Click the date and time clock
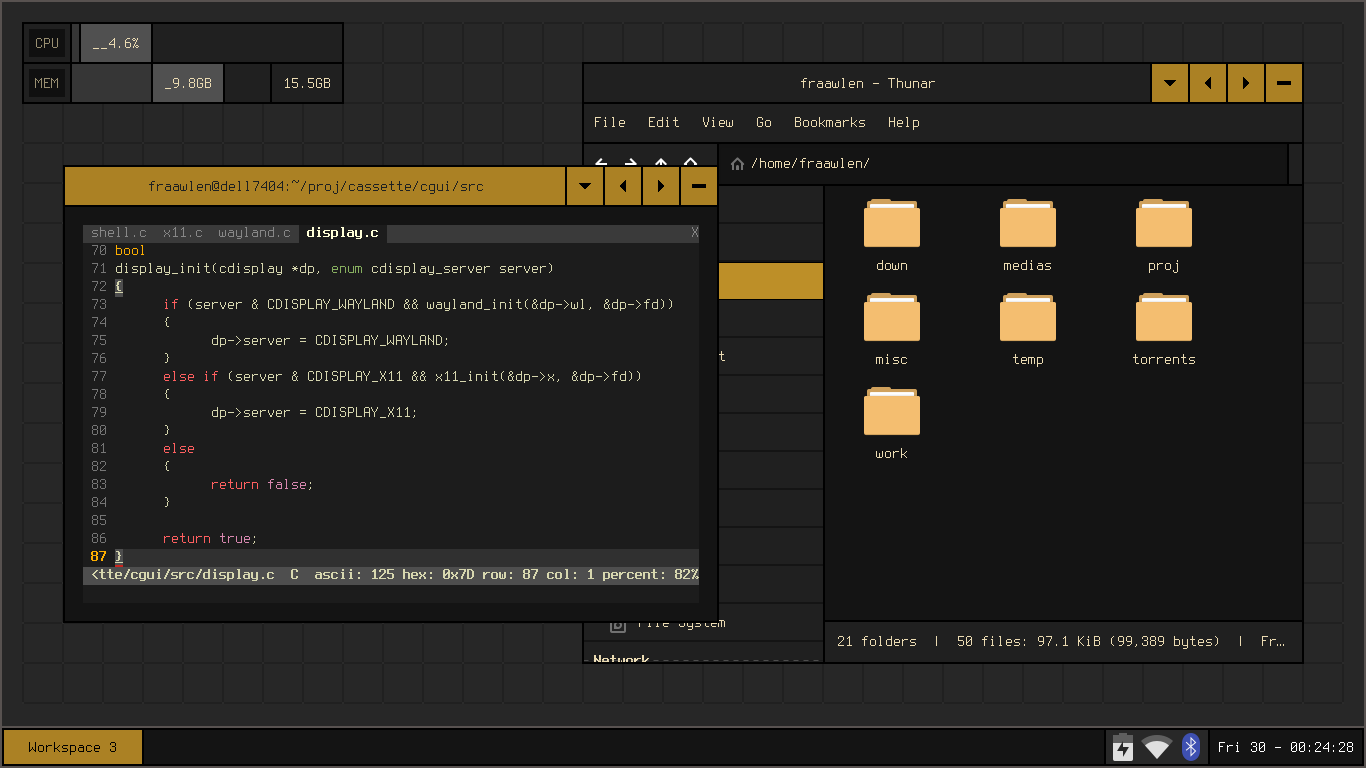Viewport: 1366px width, 768px height. pos(1285,747)
